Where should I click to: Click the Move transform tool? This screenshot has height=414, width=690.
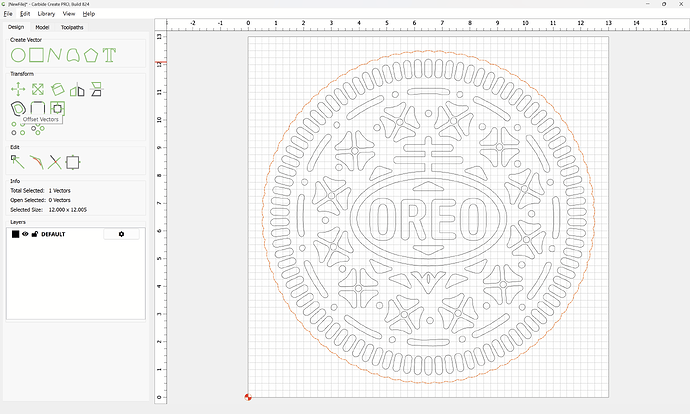(17, 90)
